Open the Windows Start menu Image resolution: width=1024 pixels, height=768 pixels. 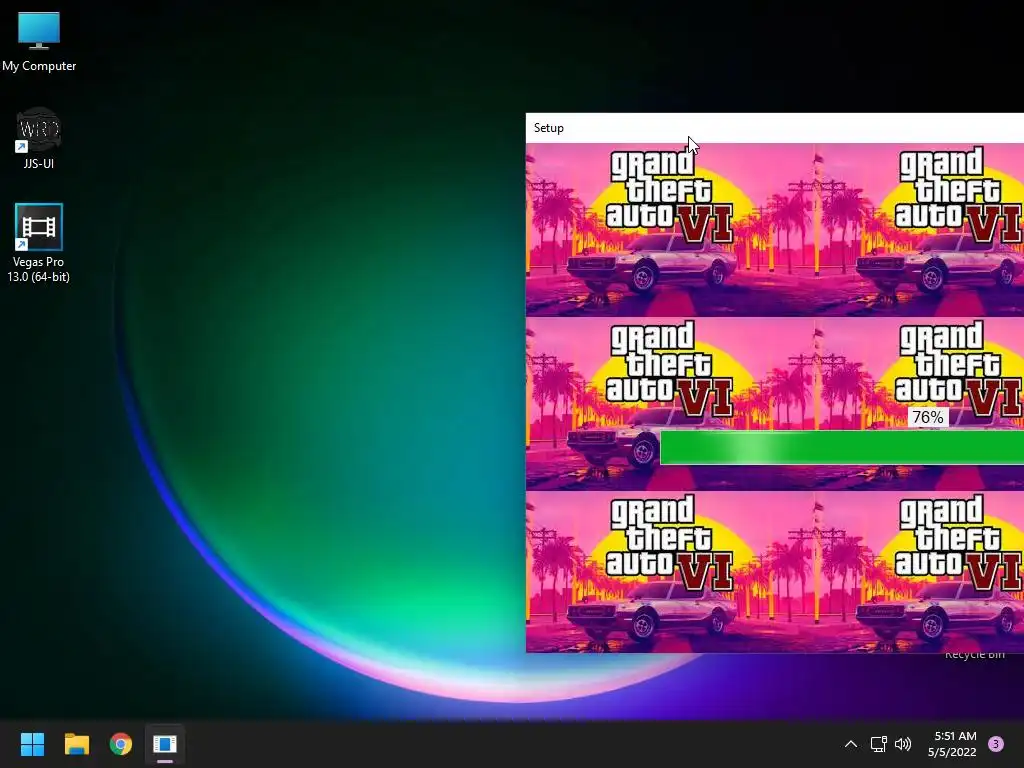click(32, 744)
